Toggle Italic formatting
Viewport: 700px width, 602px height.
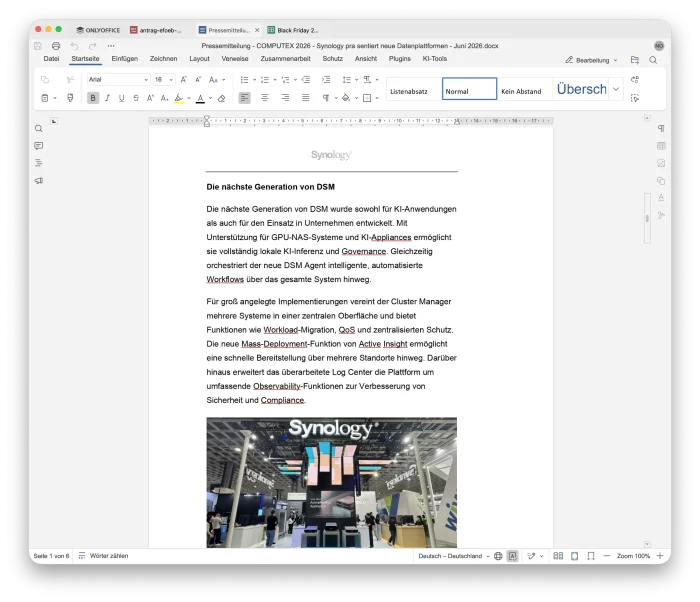[107, 98]
